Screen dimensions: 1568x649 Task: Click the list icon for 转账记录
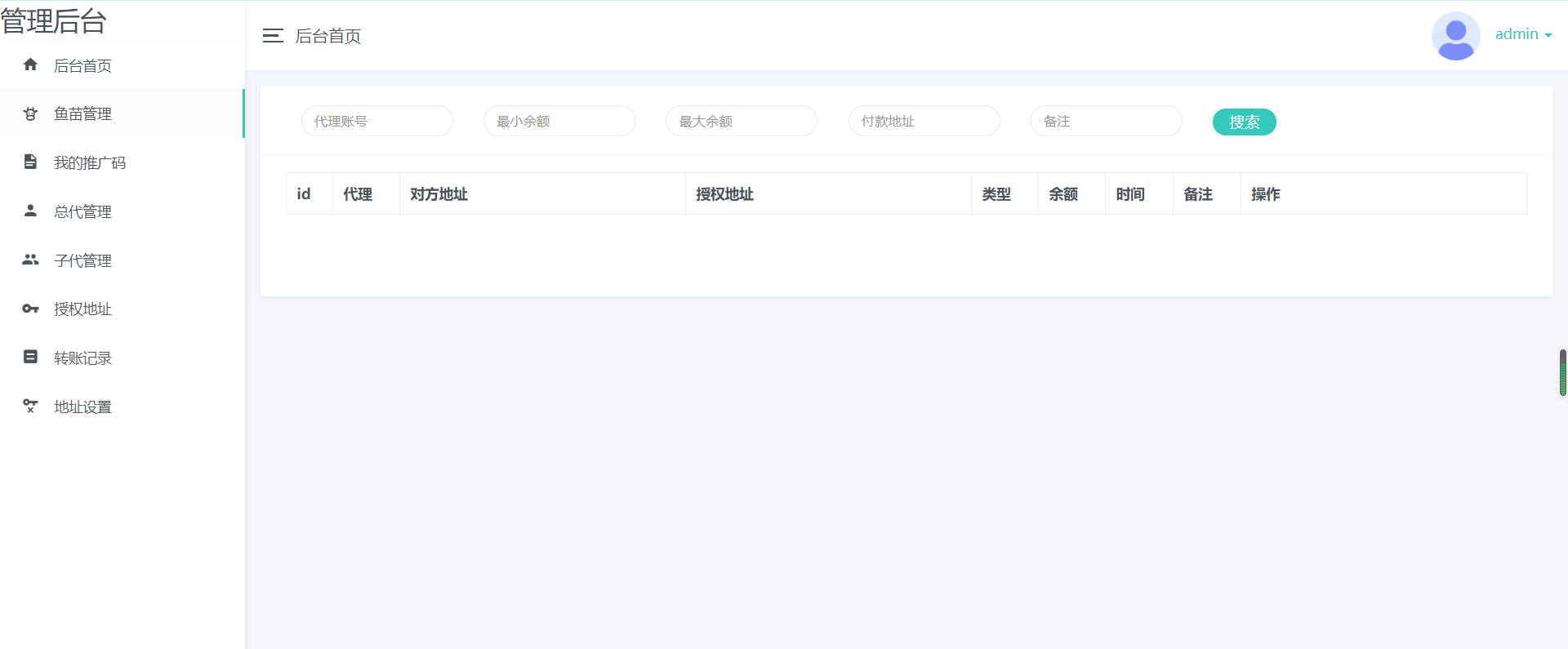coord(30,357)
